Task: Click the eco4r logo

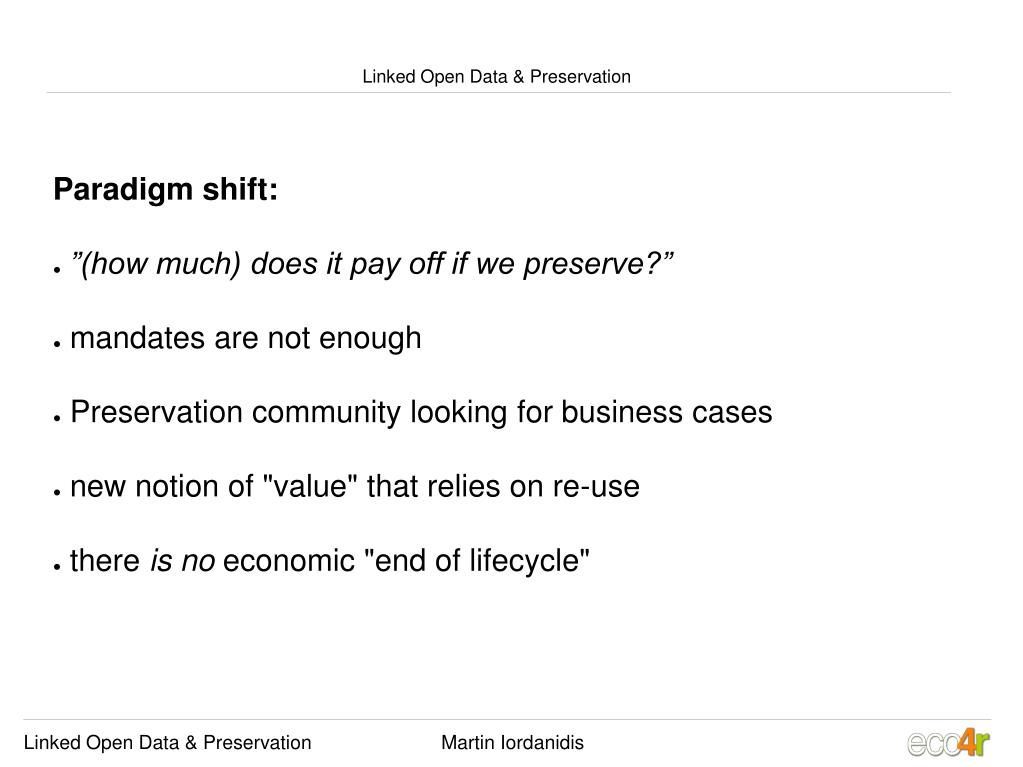Action: click(x=948, y=743)
